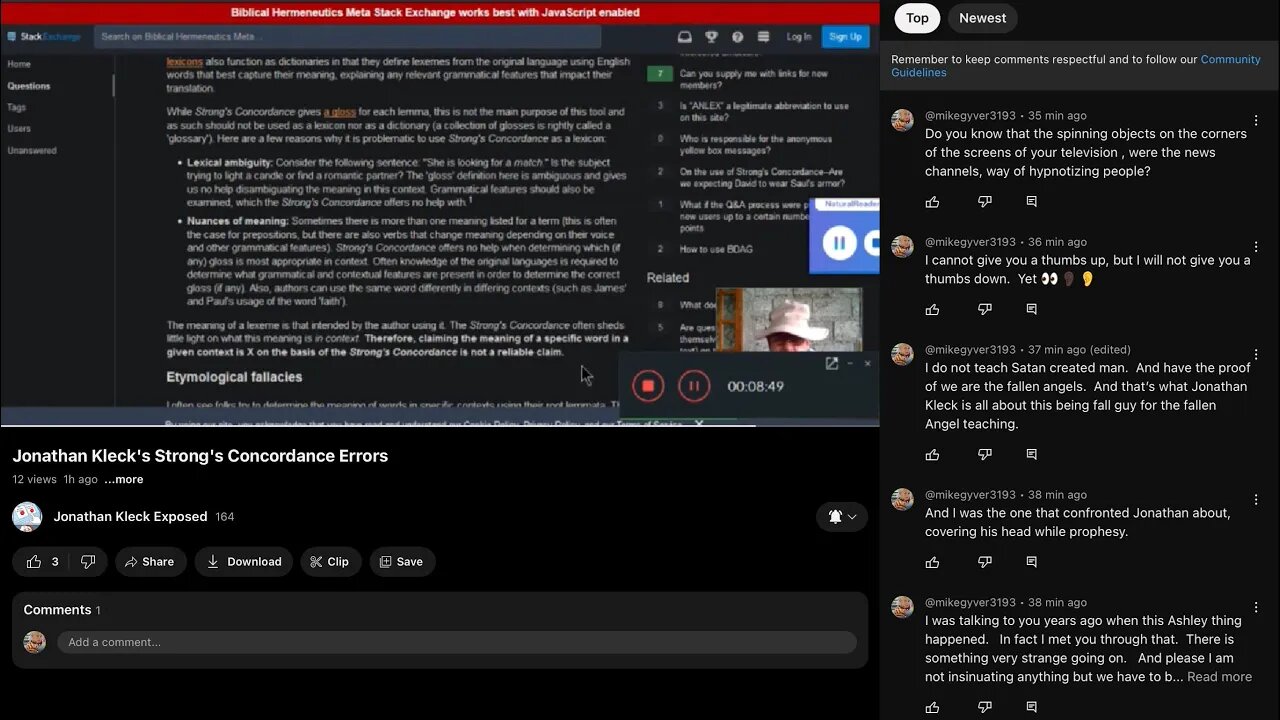Open options menu for the spinning objects comment
1280x720 pixels.
1257,121
